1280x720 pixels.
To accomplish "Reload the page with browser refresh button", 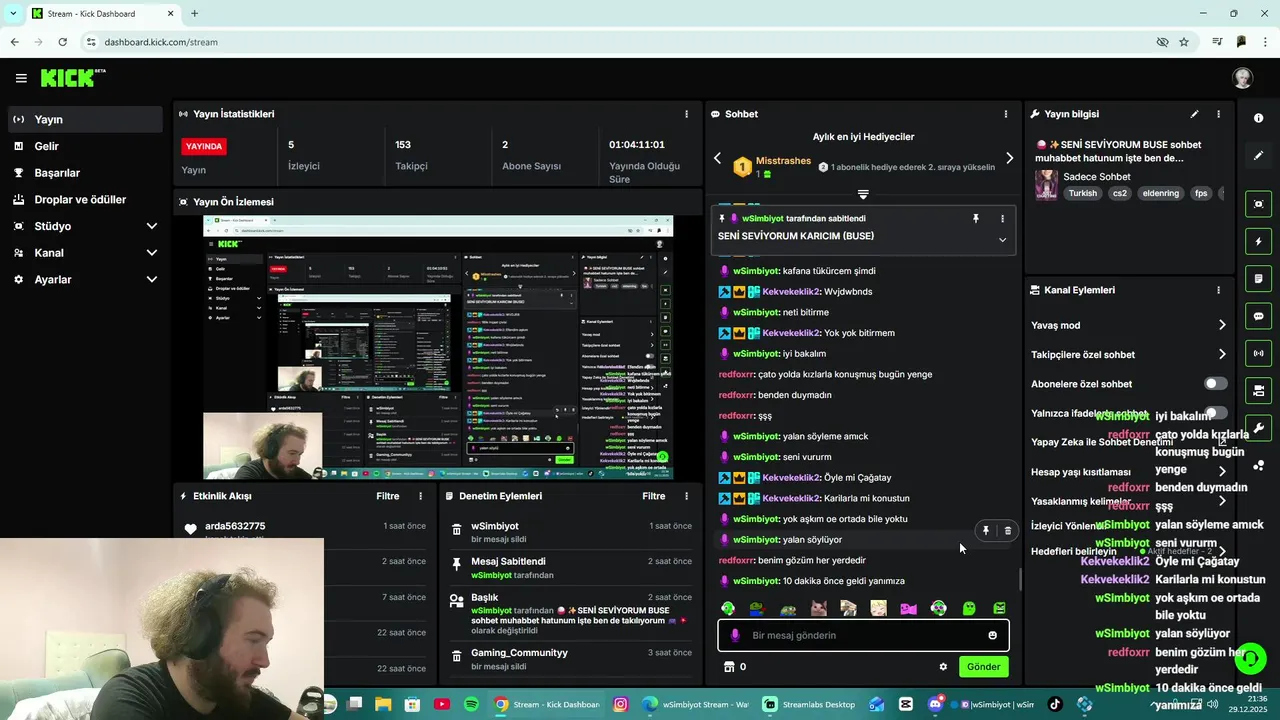I will coord(62,42).
